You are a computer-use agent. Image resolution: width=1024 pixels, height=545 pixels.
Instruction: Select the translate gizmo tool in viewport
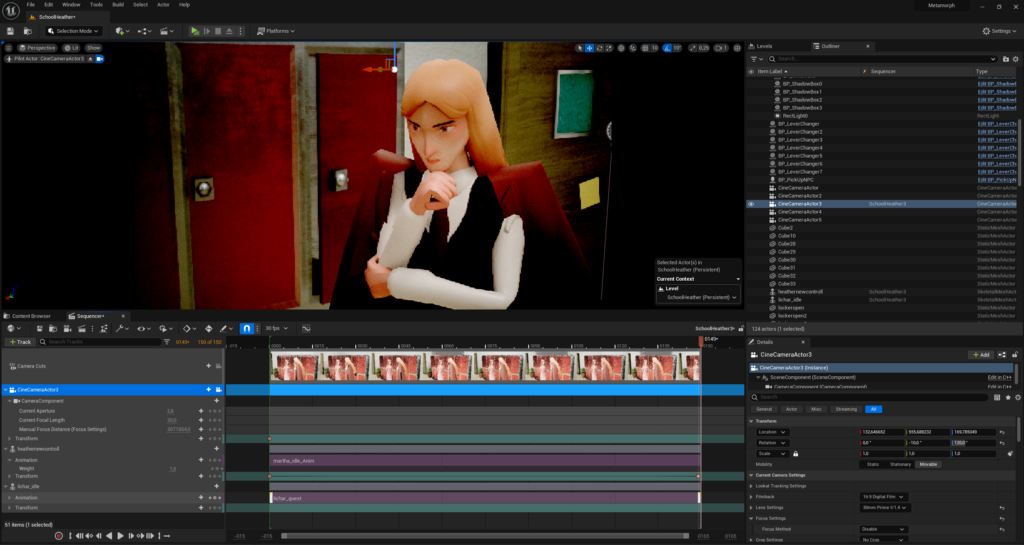[x=589, y=48]
